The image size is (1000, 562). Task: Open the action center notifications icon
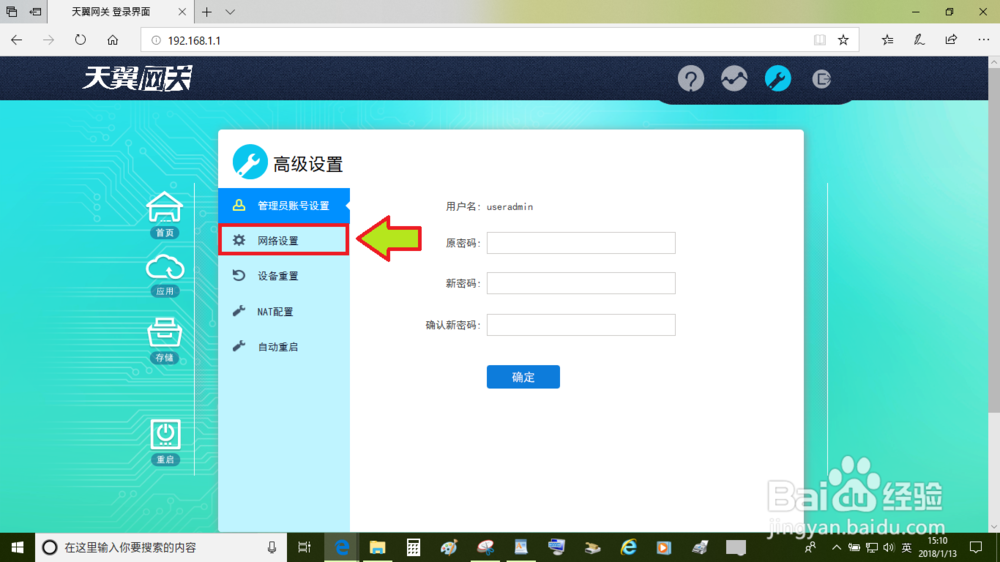click(x=975, y=547)
